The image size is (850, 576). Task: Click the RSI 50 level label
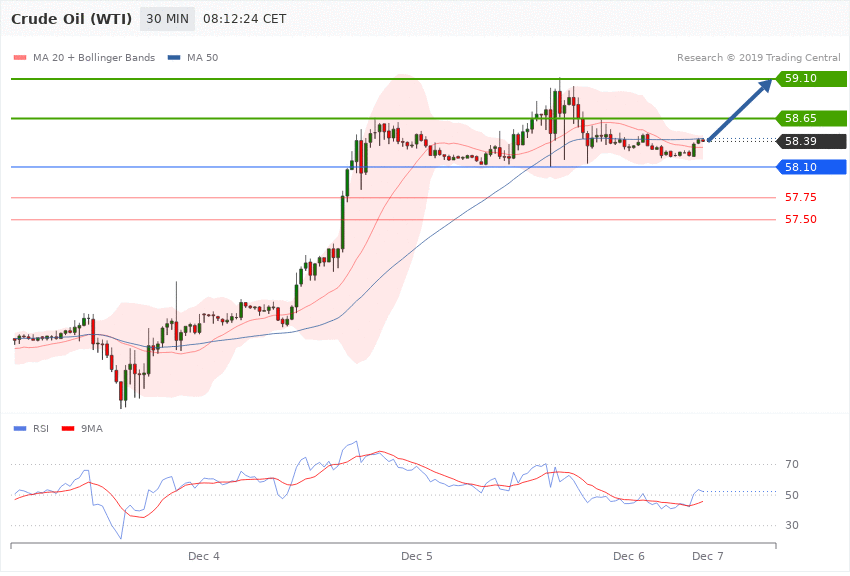(792, 495)
